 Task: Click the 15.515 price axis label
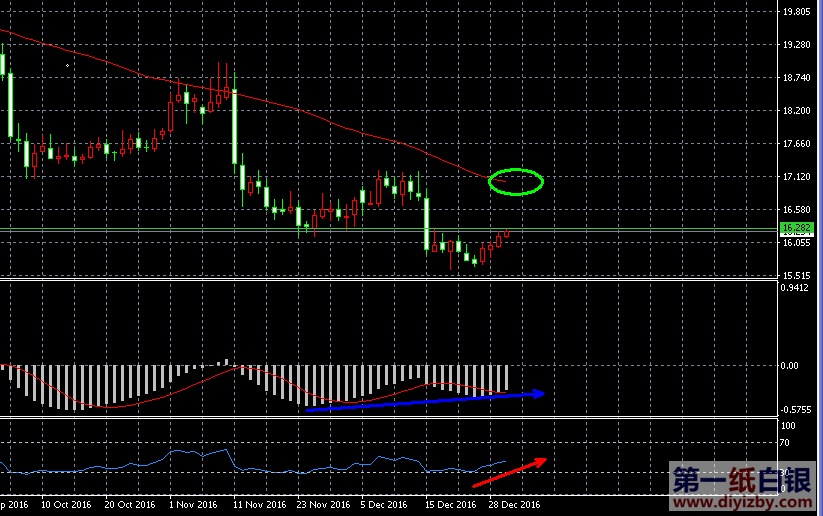796,275
